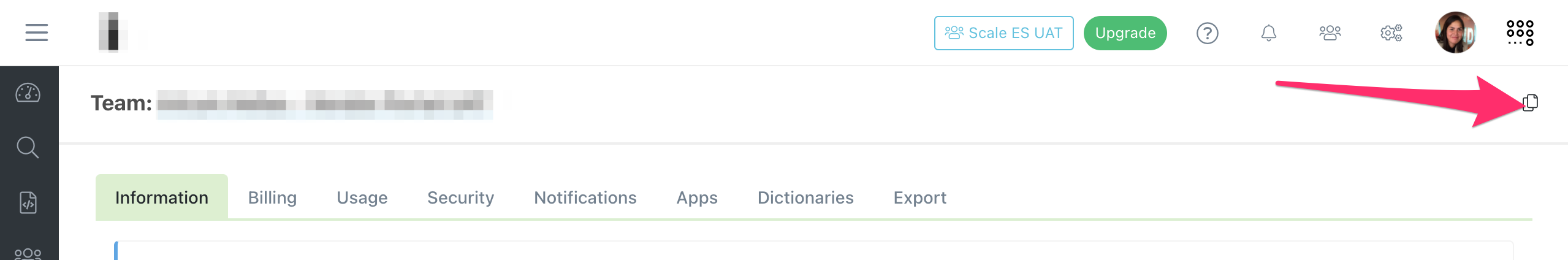The image size is (1568, 260).
Task: Open the apps grid launcher
Action: [1520, 33]
